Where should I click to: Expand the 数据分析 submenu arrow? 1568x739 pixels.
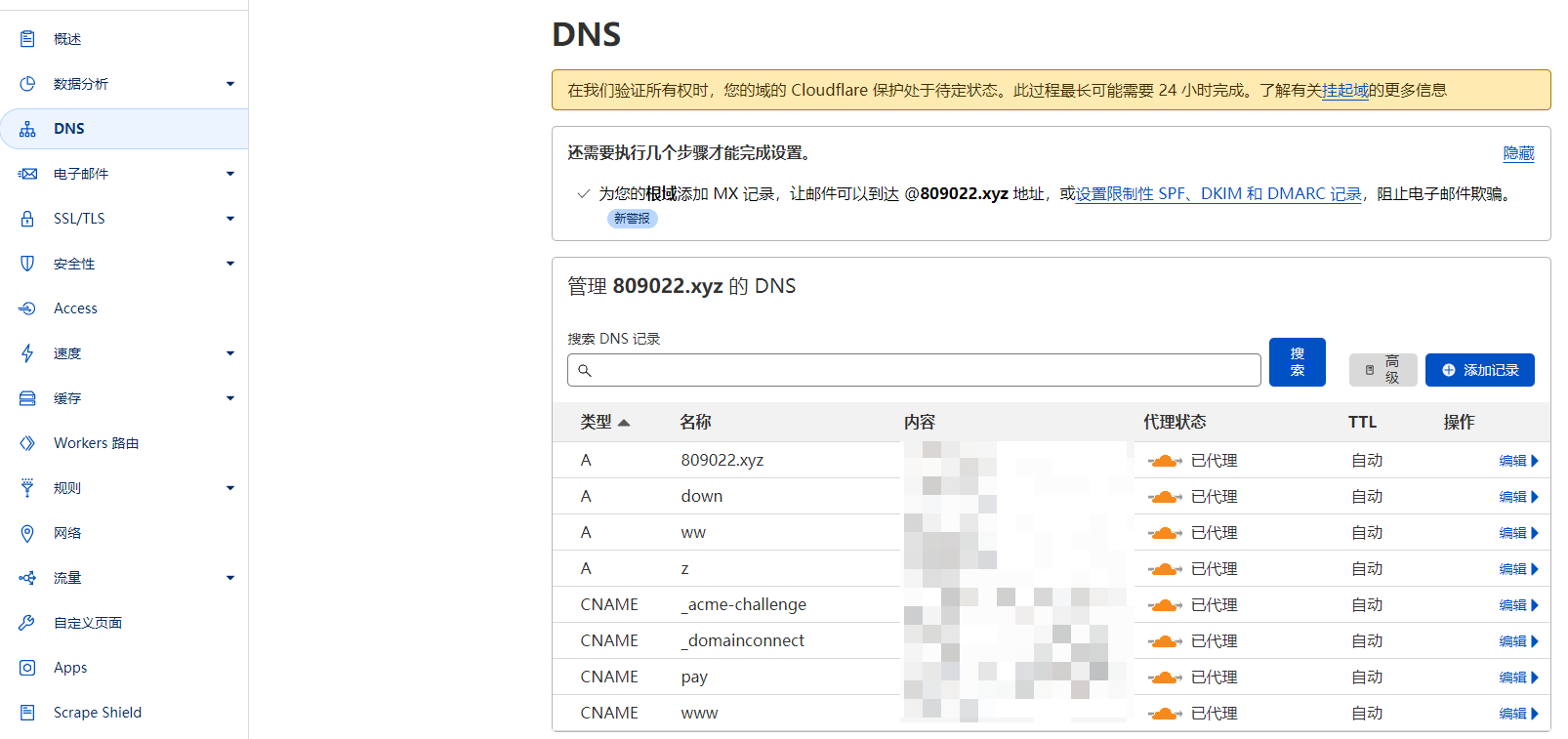[x=230, y=84]
